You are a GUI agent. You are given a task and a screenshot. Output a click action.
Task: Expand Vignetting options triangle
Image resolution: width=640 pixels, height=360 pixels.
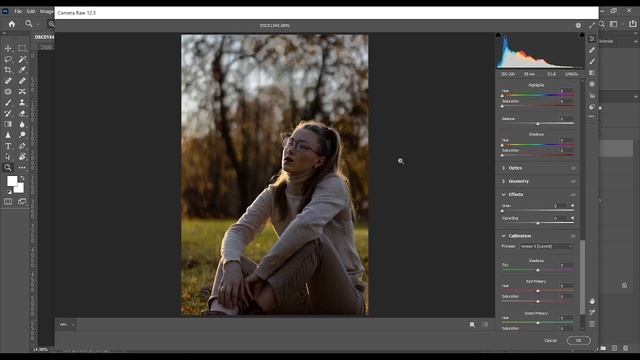(572, 218)
